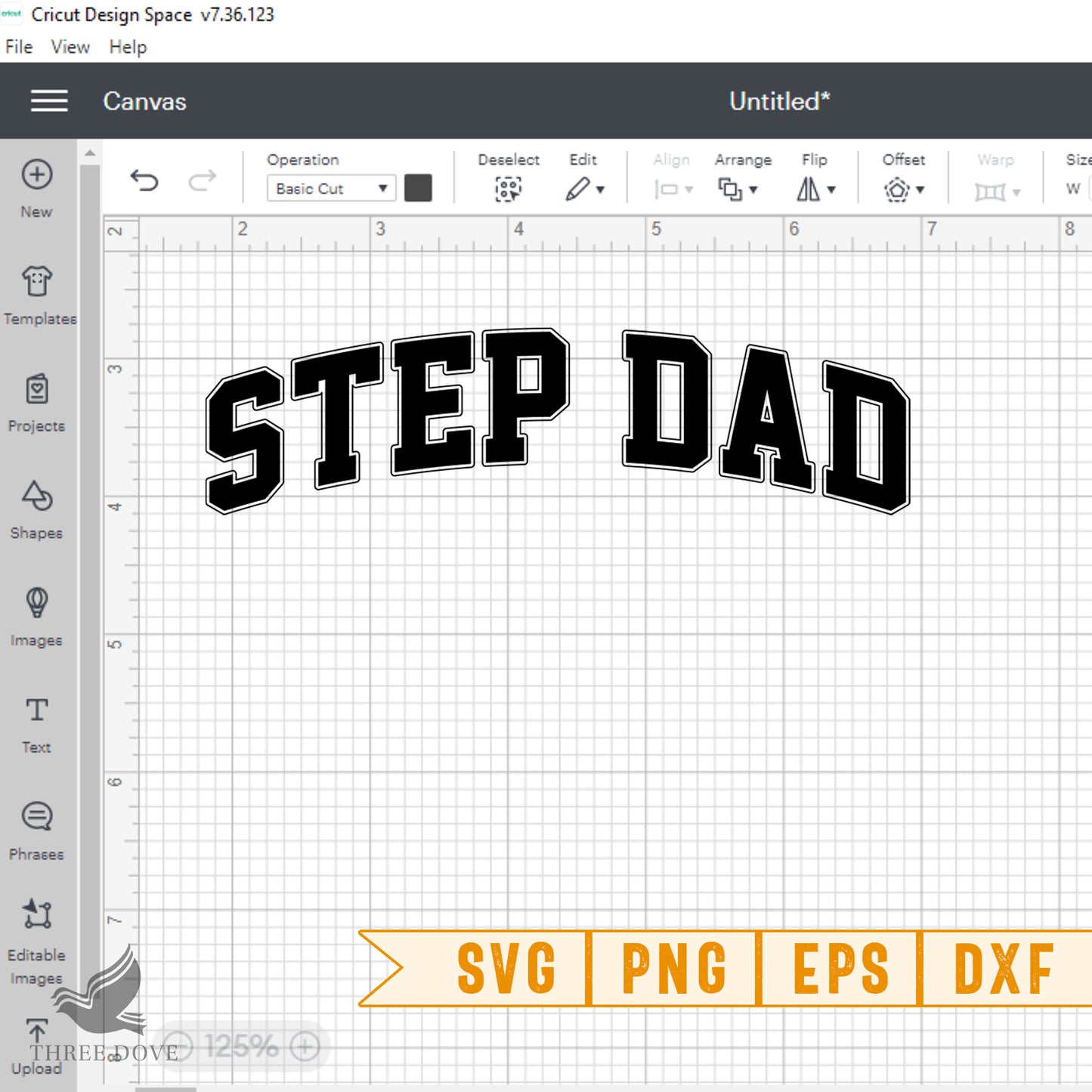Click the Untitled* project title
Image resolution: width=1092 pixels, height=1092 pixels.
[x=779, y=101]
